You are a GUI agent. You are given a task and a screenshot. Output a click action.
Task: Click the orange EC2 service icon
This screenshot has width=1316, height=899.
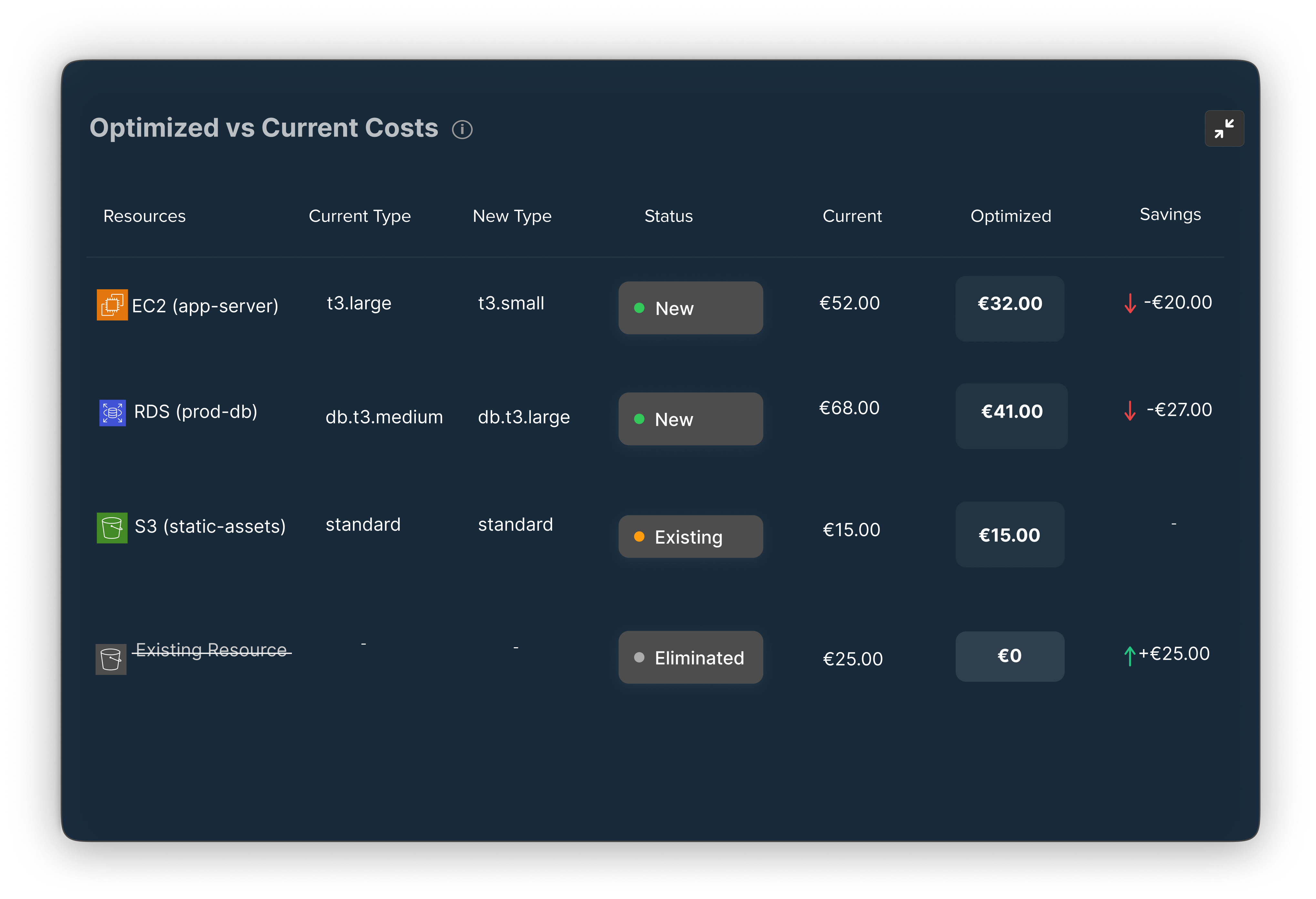112,305
